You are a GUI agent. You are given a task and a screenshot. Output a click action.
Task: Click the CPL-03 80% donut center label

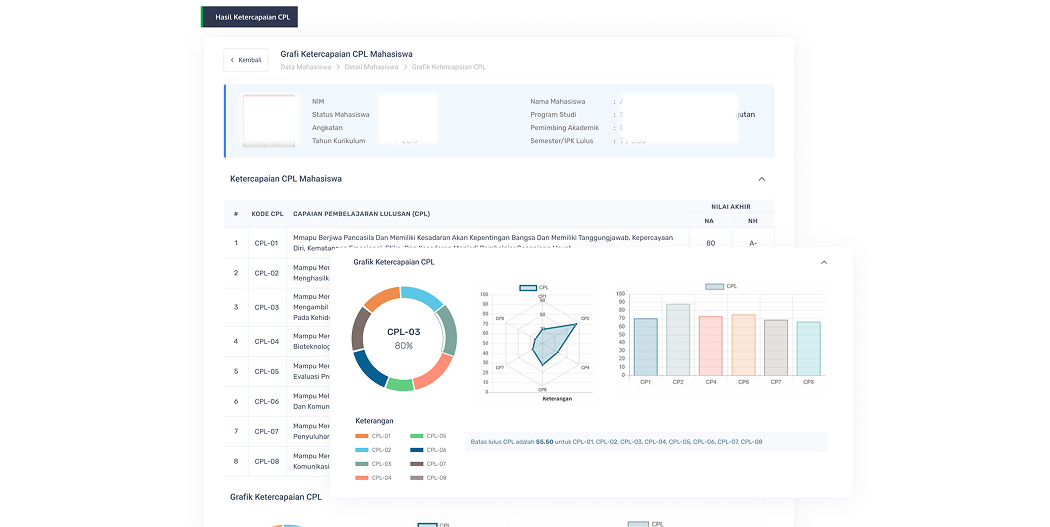click(x=404, y=339)
